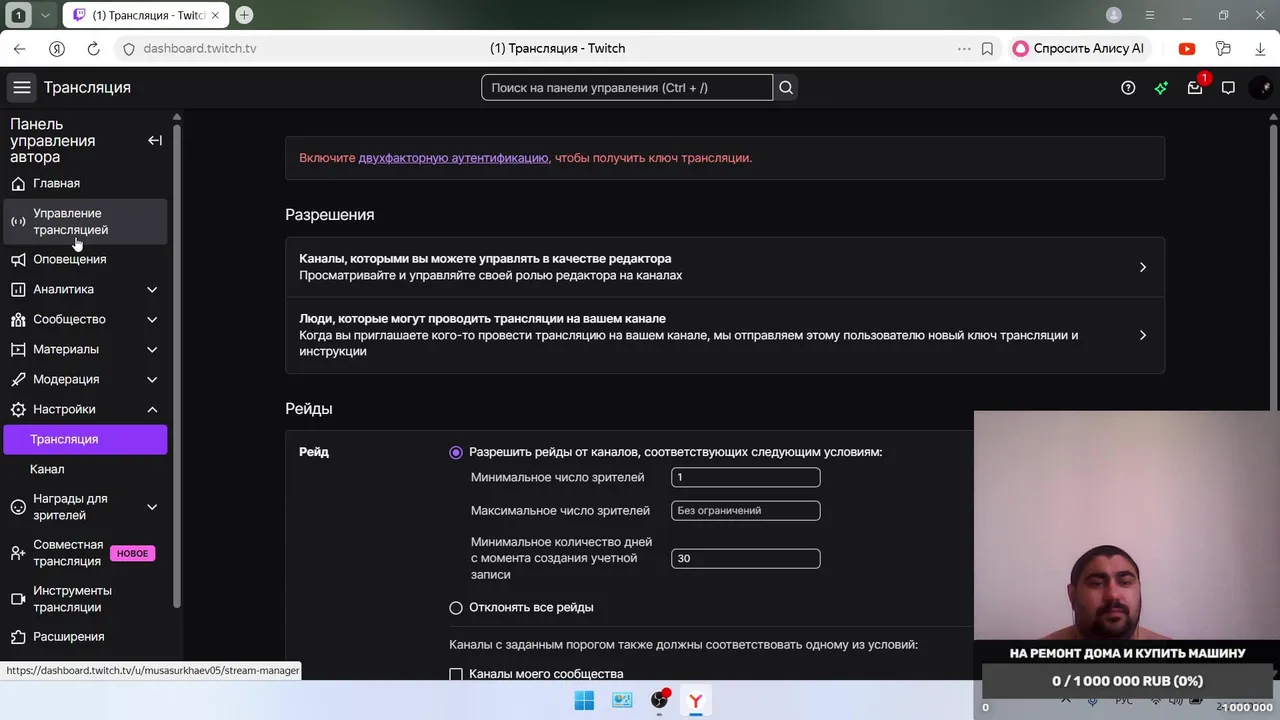
Task: Open the YouTube extension icon
Action: pos(1187,48)
